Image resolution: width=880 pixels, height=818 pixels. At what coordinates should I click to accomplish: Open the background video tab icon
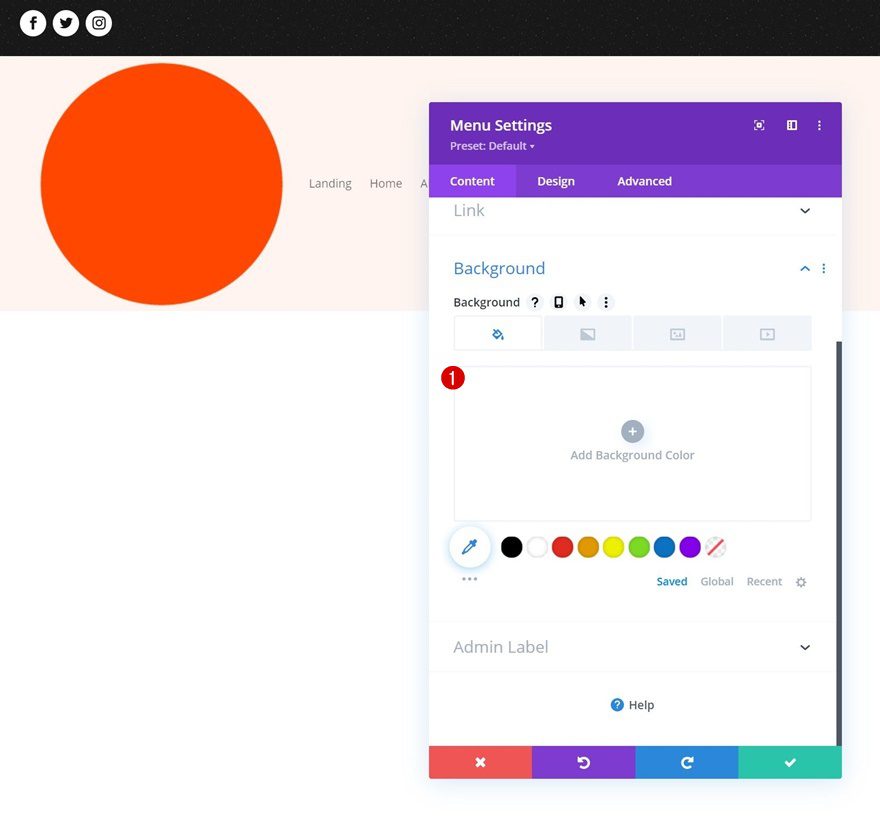(x=767, y=333)
